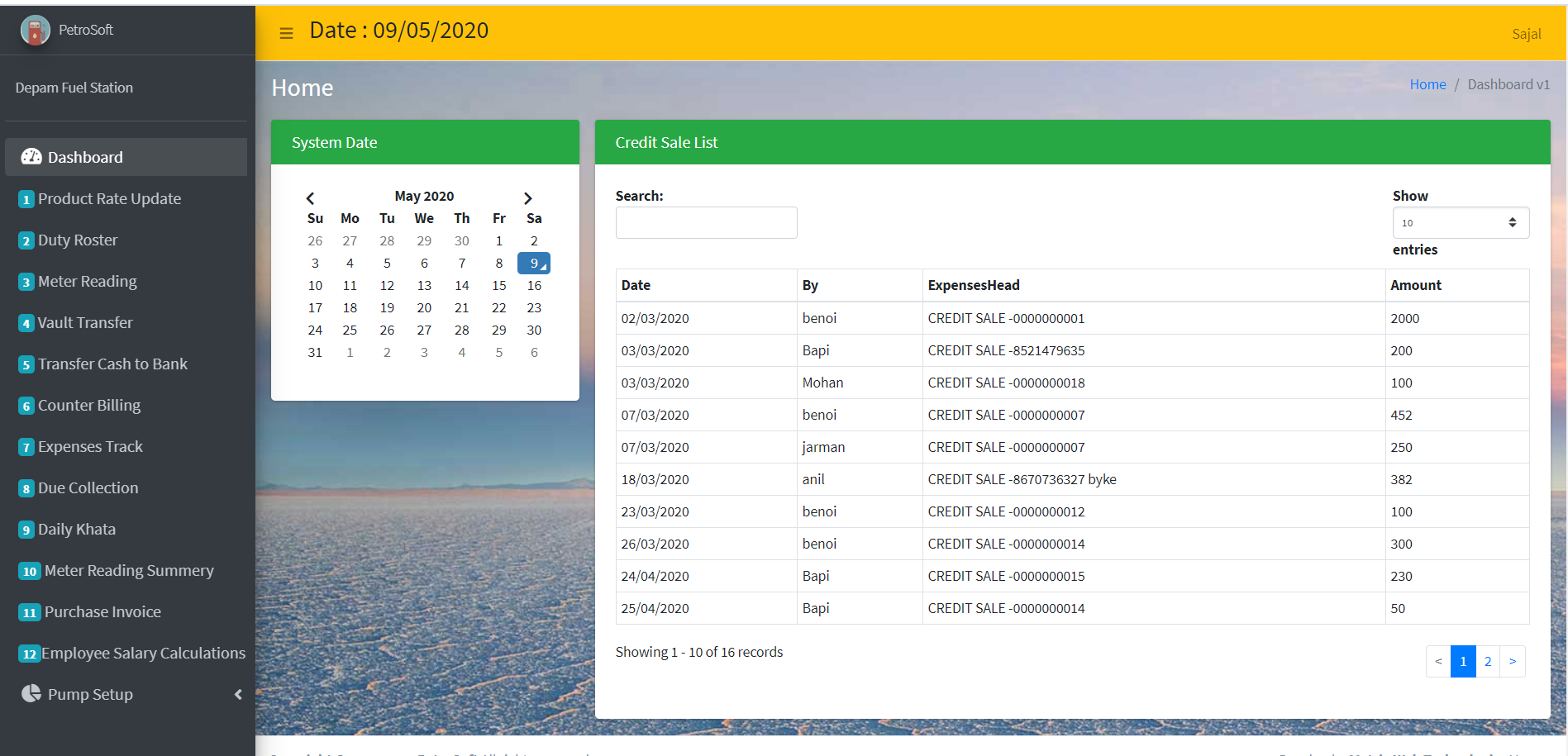The height and width of the screenshot is (756, 1568).
Task: Select May 15 in the calendar
Action: click(x=498, y=285)
